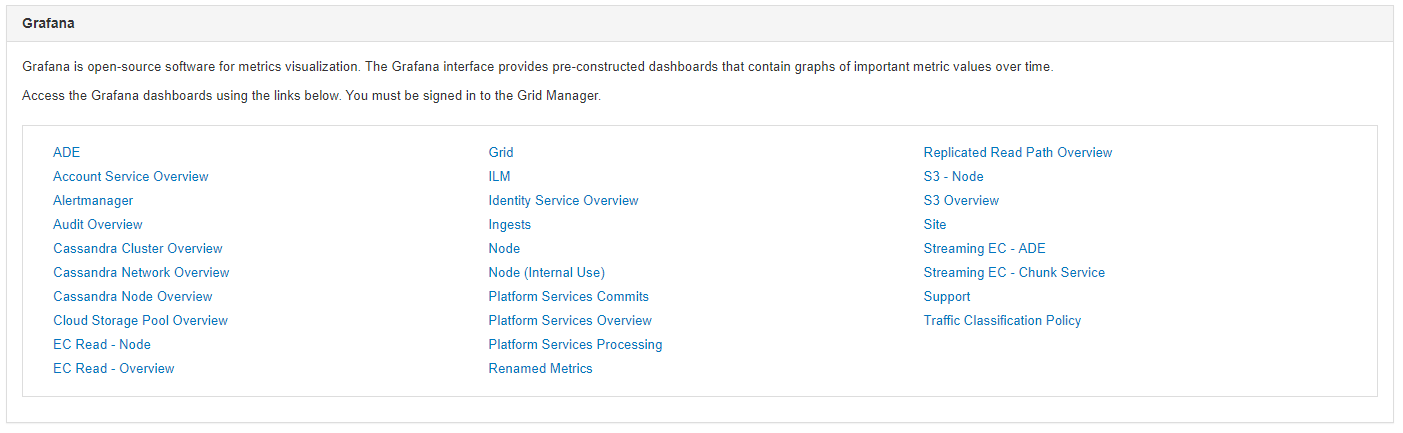This screenshot has height=433, width=1403.
Task: Open the Alertmanager dashboard
Action: pos(93,201)
